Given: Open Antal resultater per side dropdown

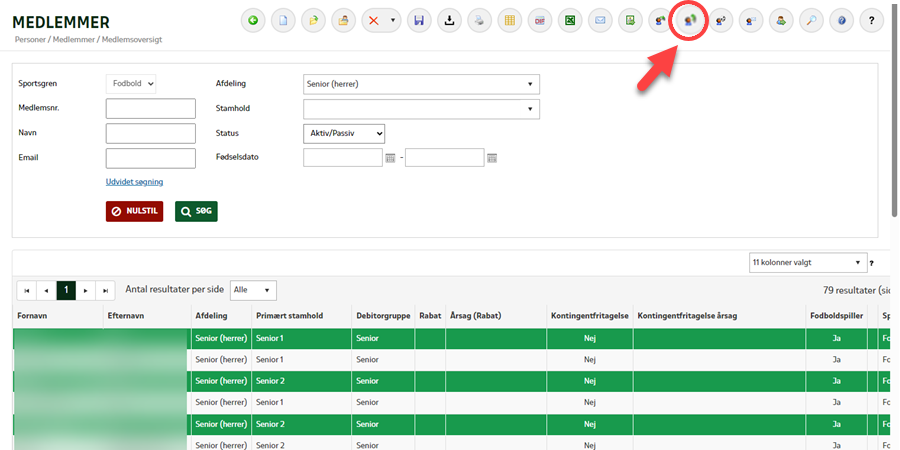Looking at the screenshot, I should pyautogui.click(x=253, y=290).
